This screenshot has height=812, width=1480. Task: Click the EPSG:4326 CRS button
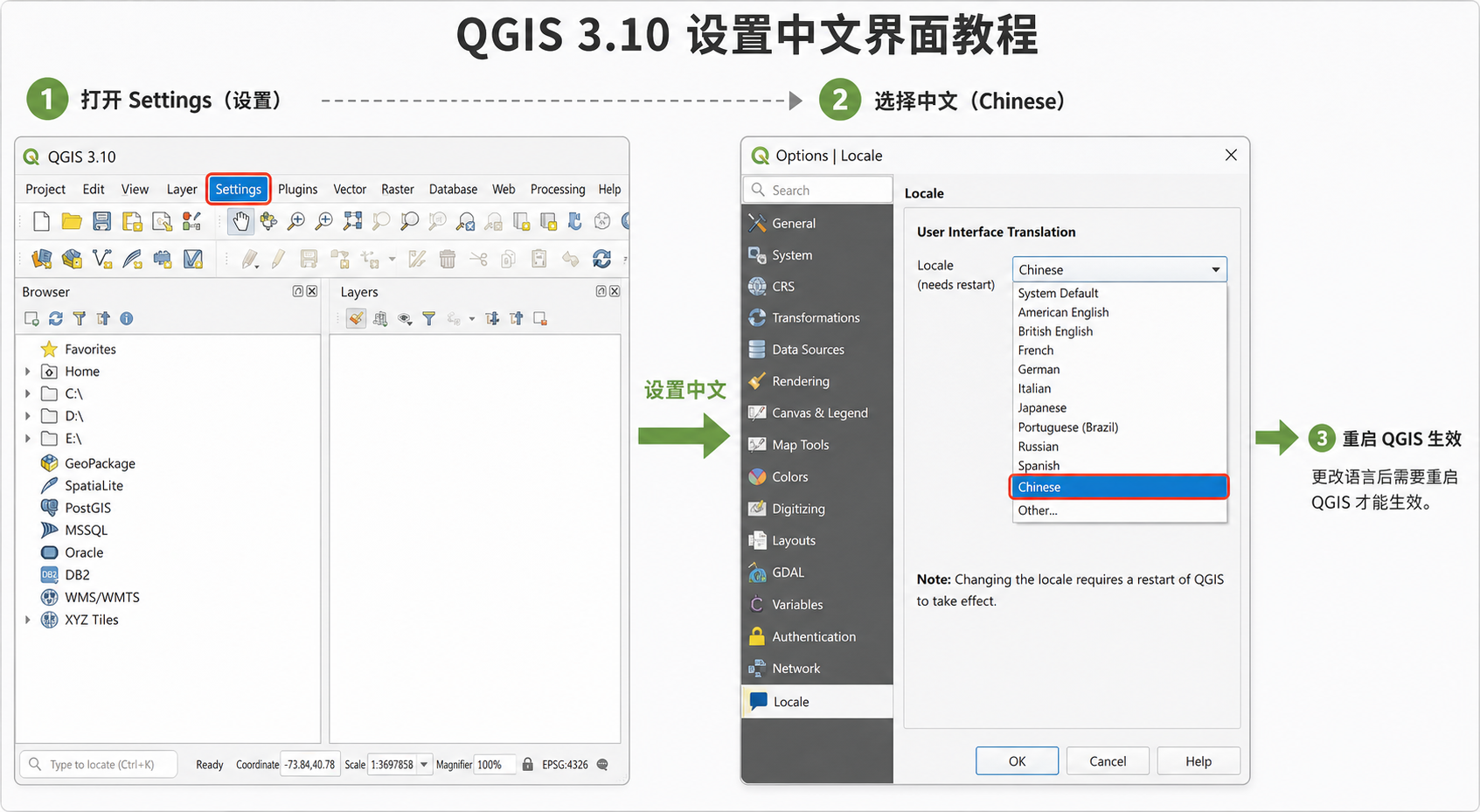[x=565, y=765]
